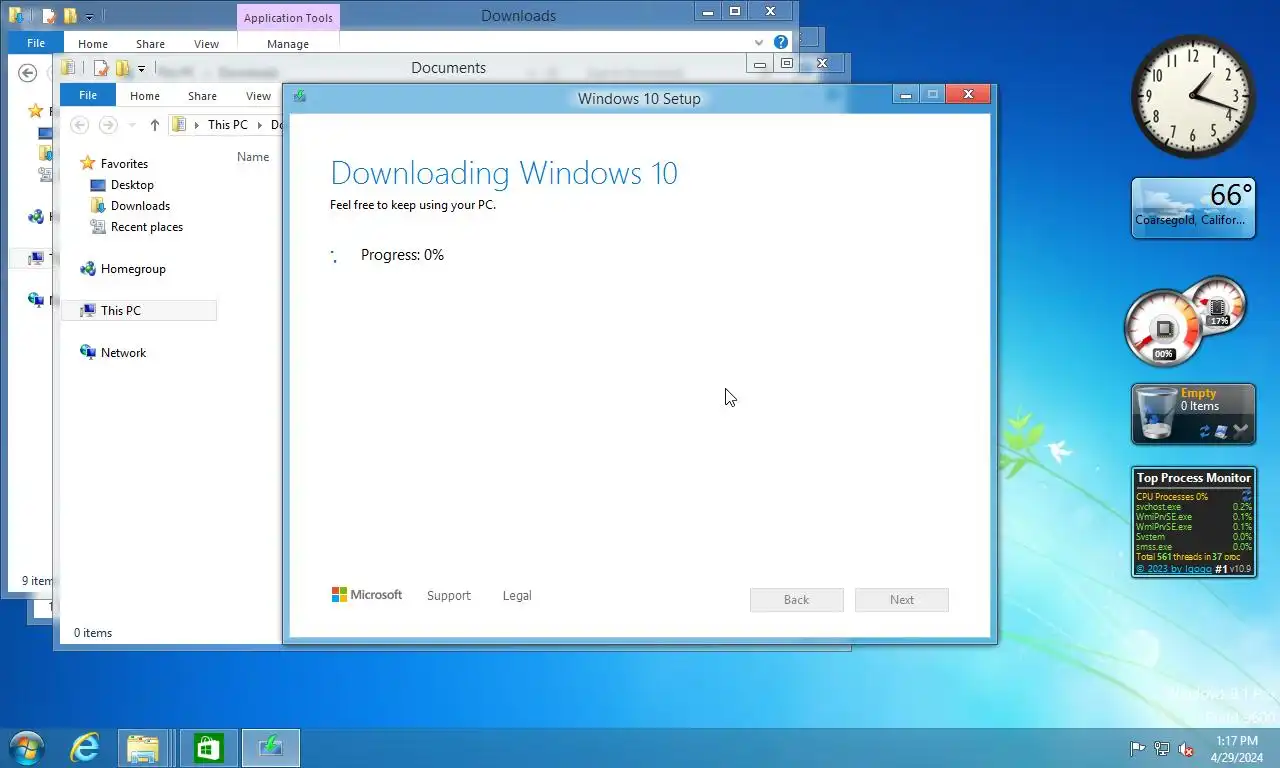This screenshot has width=1280, height=768.
Task: Click the Action Center flag in system tray
Action: tap(1137, 748)
